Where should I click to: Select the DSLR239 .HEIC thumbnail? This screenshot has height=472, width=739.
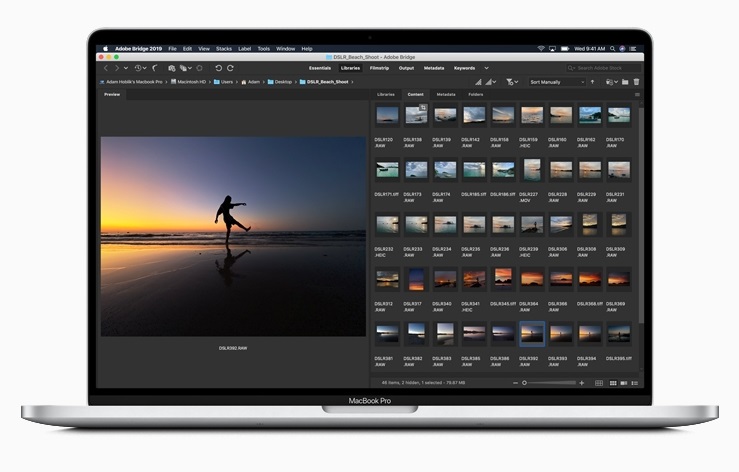(532, 225)
